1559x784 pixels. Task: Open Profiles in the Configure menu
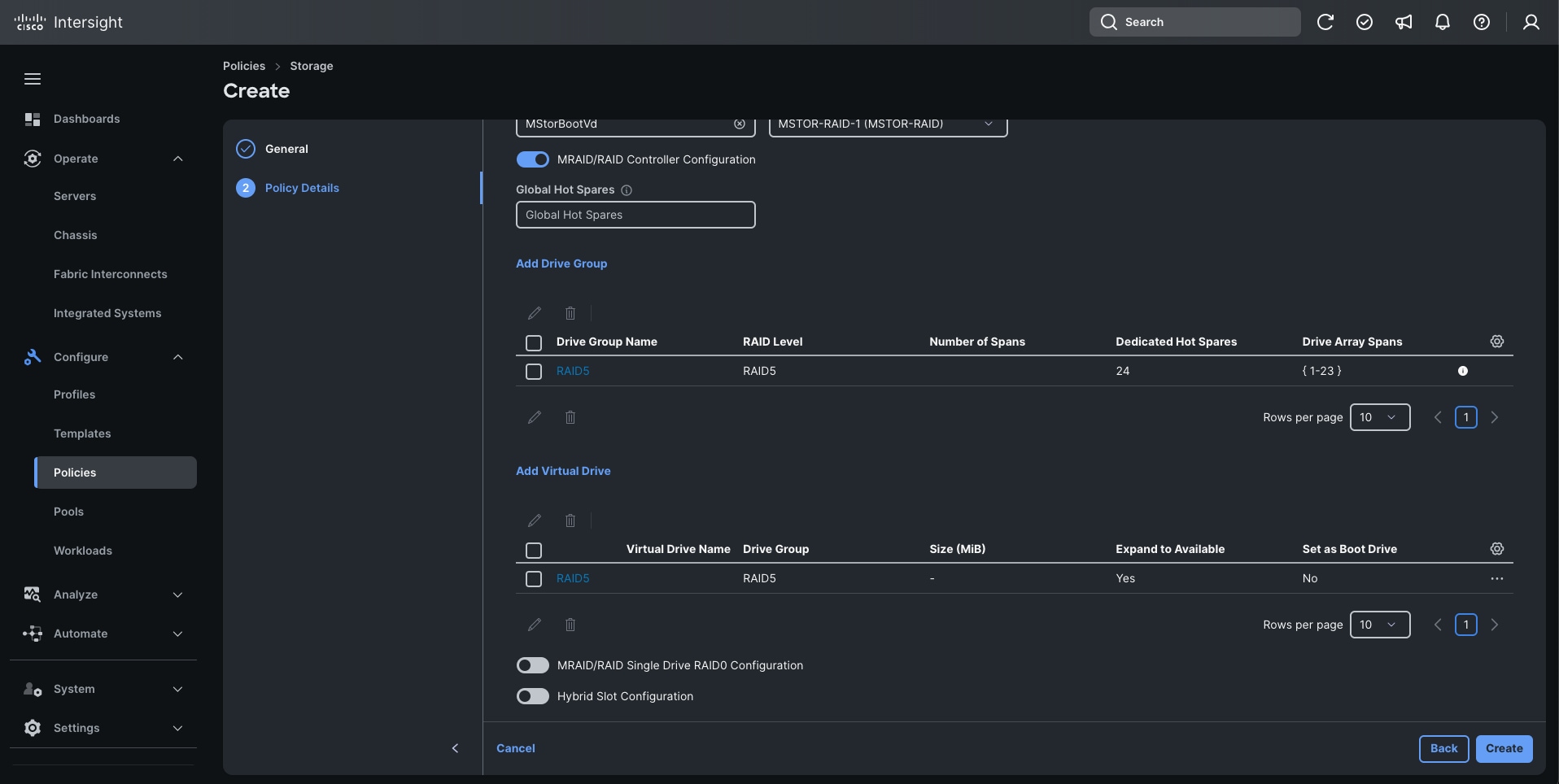(x=74, y=394)
